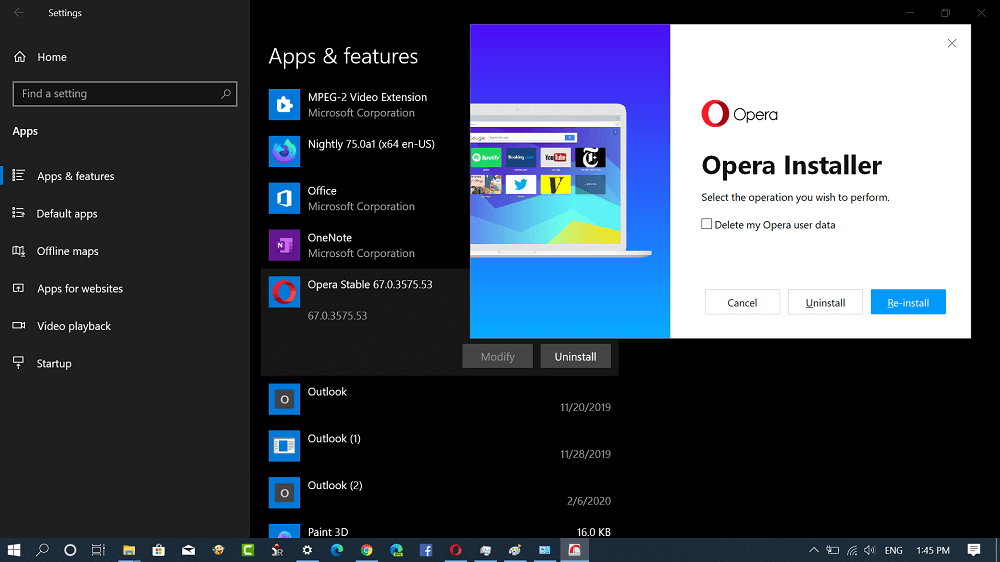
Task: Click the Outlook app icon dated 11/20/2019
Action: (x=284, y=399)
